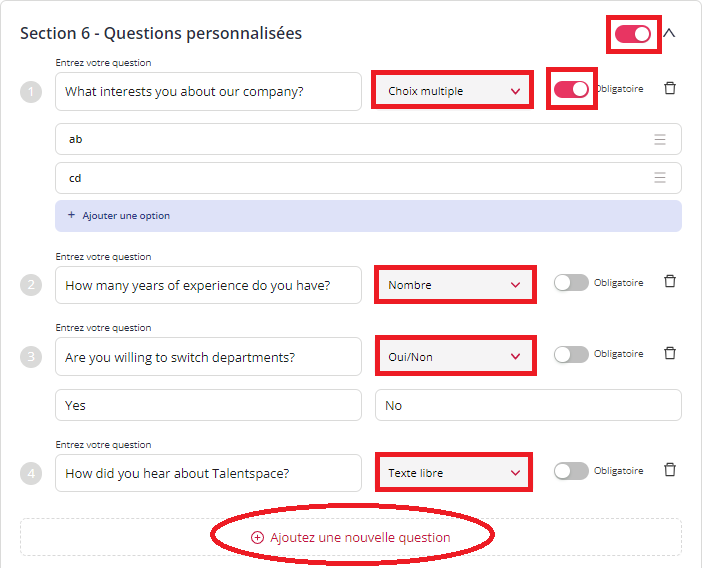Disable Obligatoire for the company interest question

pyautogui.click(x=571, y=89)
